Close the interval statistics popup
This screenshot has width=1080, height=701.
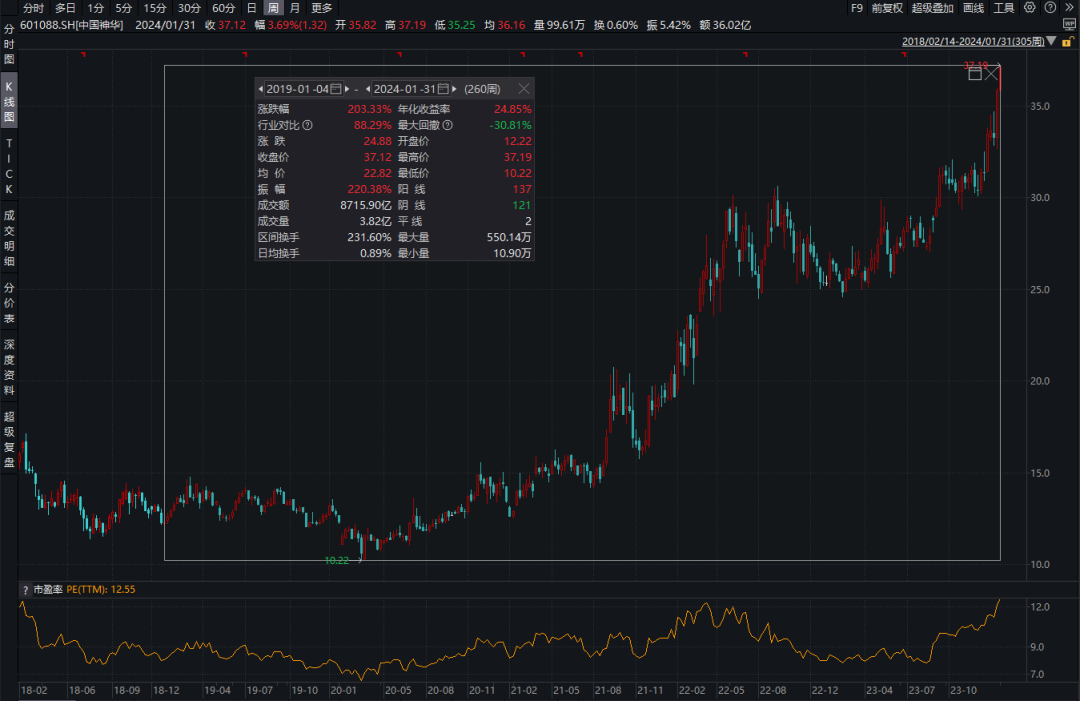coord(523,89)
